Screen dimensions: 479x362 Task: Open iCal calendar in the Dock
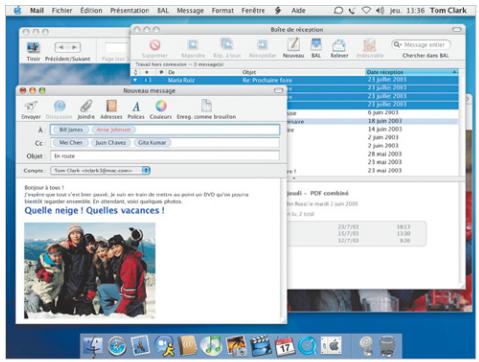pyautogui.click(x=284, y=346)
